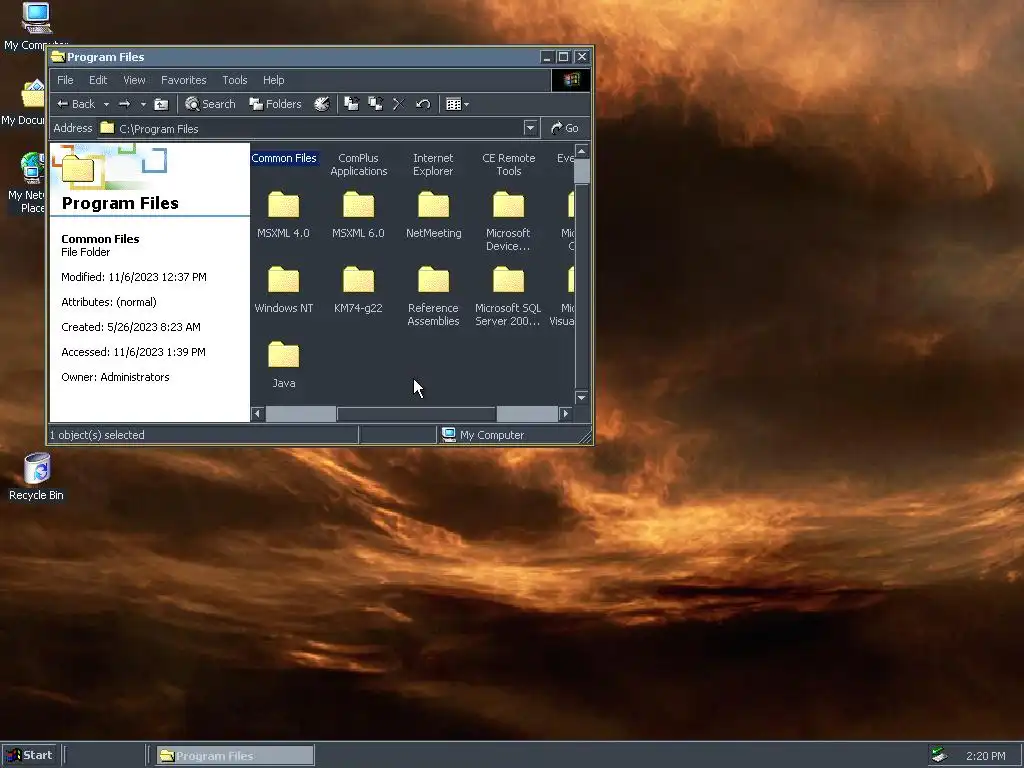Click the 2:20 PM taskbar clock
Viewport: 1024px width, 768px height.
985,756
